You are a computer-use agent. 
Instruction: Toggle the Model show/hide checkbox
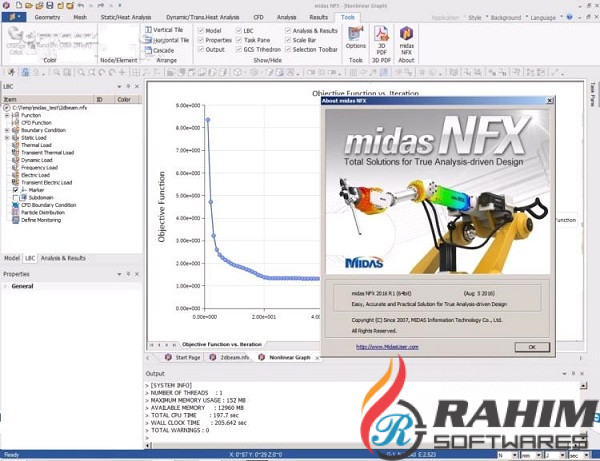point(201,30)
